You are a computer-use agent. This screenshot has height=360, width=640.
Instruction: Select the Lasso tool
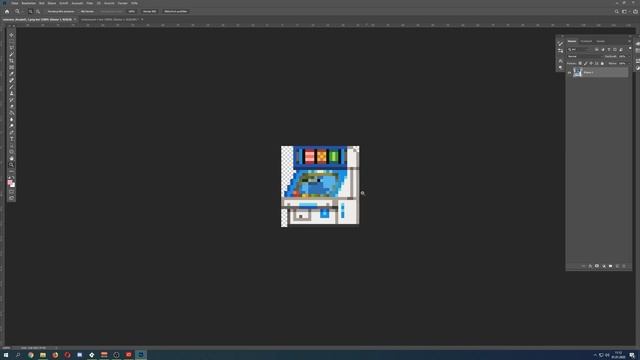click(11, 48)
